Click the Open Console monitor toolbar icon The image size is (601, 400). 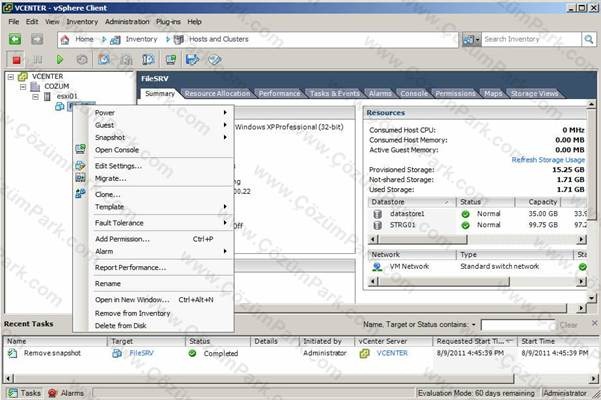click(171, 60)
